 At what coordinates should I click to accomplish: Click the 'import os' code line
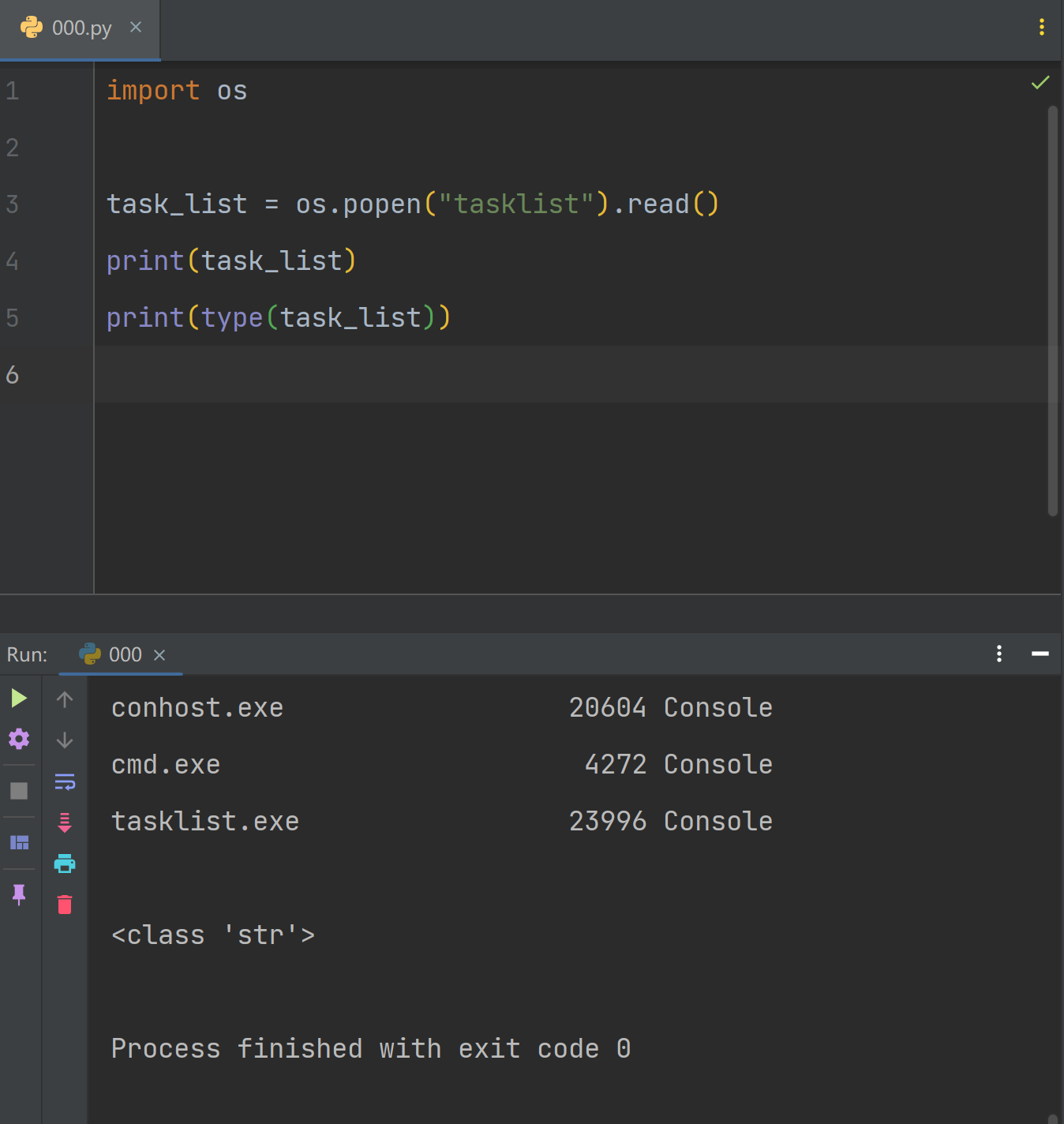point(177,91)
